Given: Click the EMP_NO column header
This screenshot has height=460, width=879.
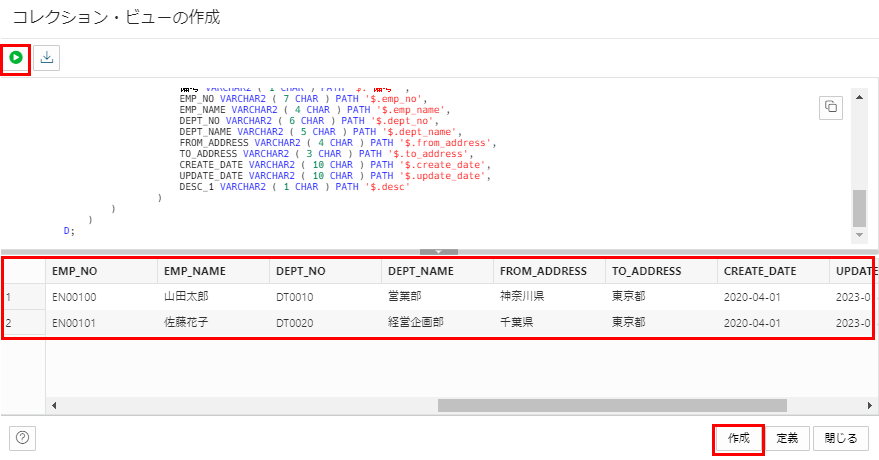Looking at the screenshot, I should click(101, 271).
